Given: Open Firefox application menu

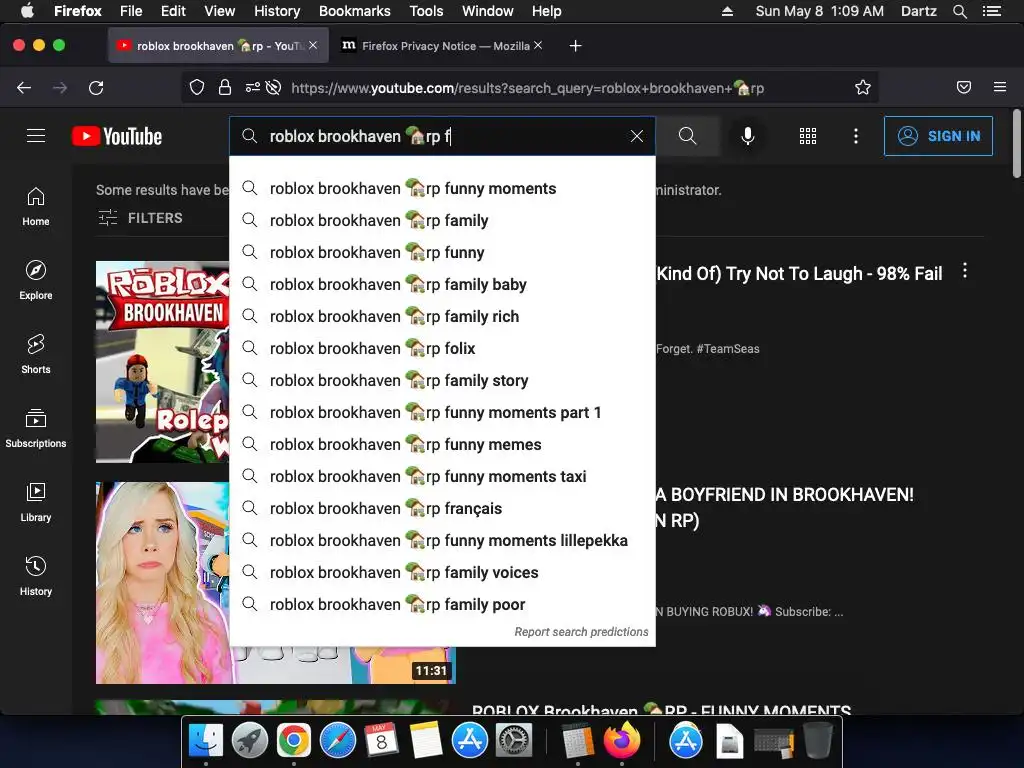Looking at the screenshot, I should click(x=1000, y=87).
